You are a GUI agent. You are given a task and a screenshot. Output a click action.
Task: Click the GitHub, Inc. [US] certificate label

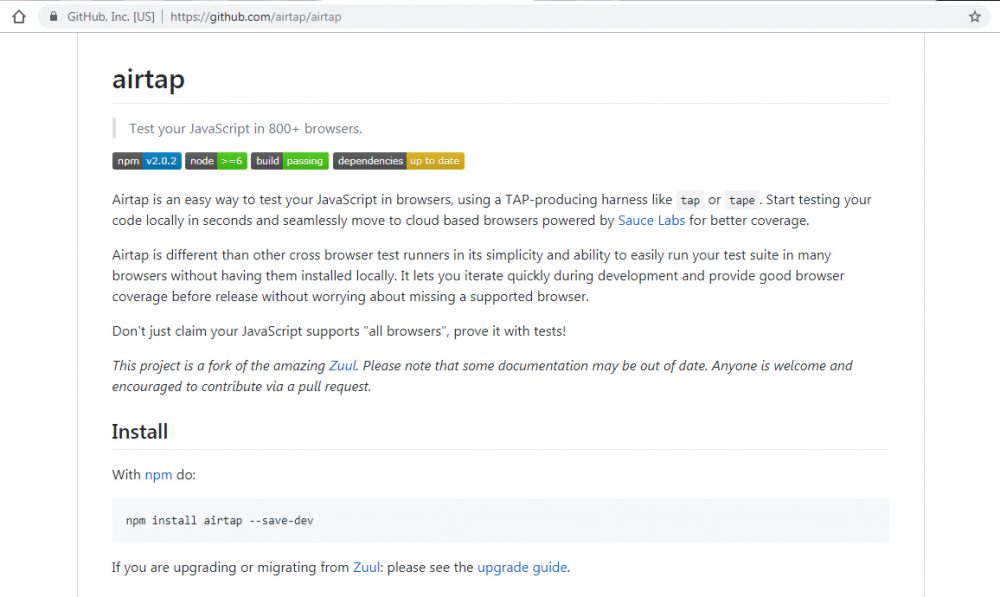coord(110,17)
